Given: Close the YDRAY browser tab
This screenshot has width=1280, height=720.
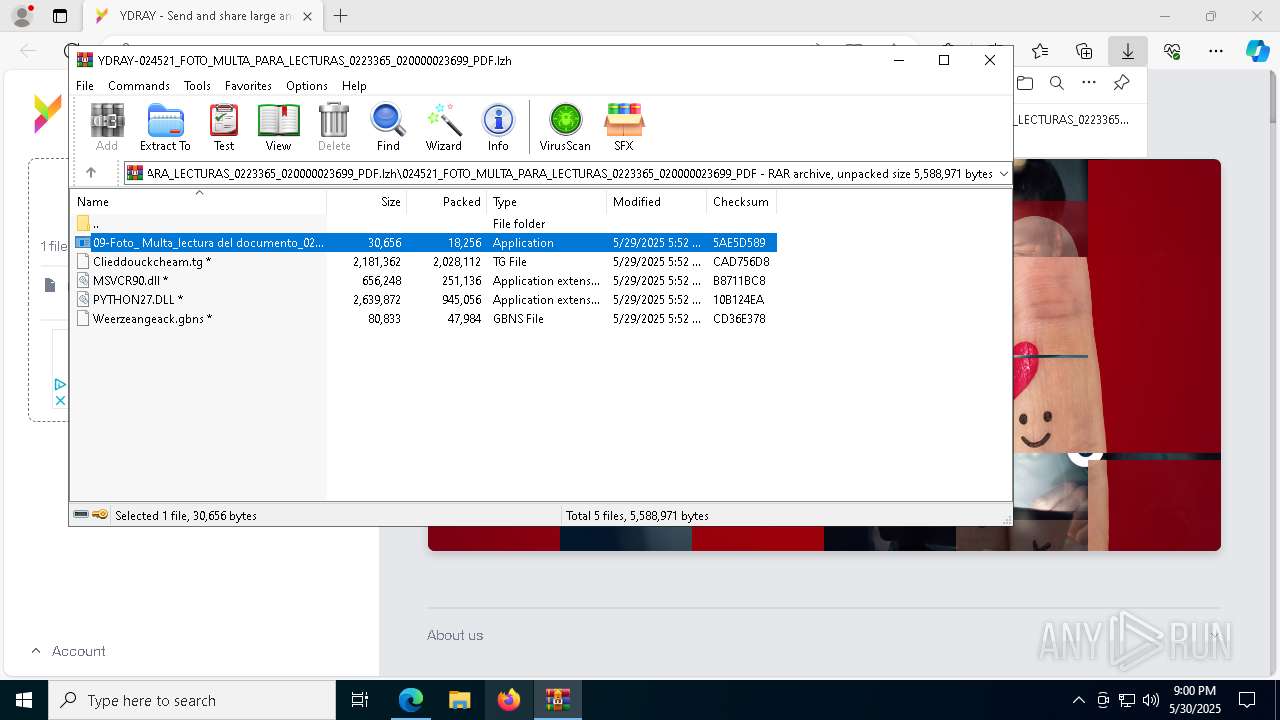Looking at the screenshot, I should point(307,16).
